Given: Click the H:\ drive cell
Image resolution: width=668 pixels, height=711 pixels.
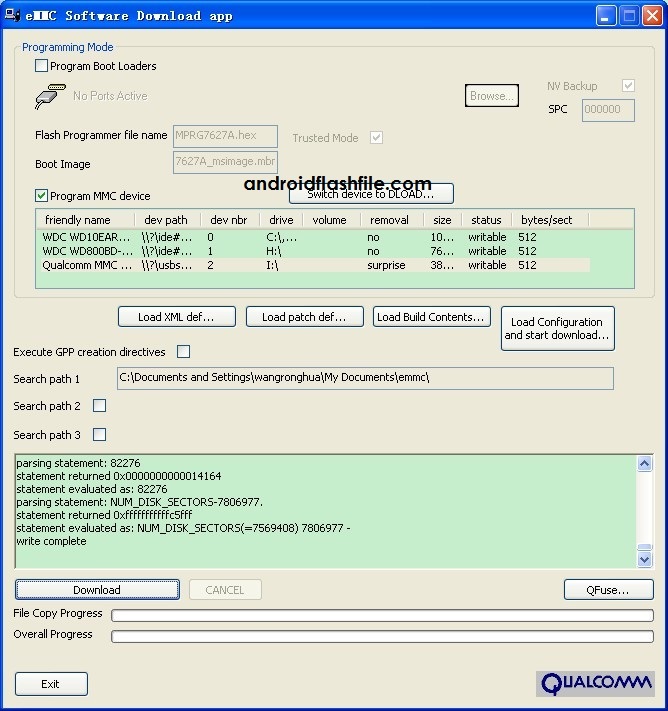Looking at the screenshot, I should click(274, 251).
